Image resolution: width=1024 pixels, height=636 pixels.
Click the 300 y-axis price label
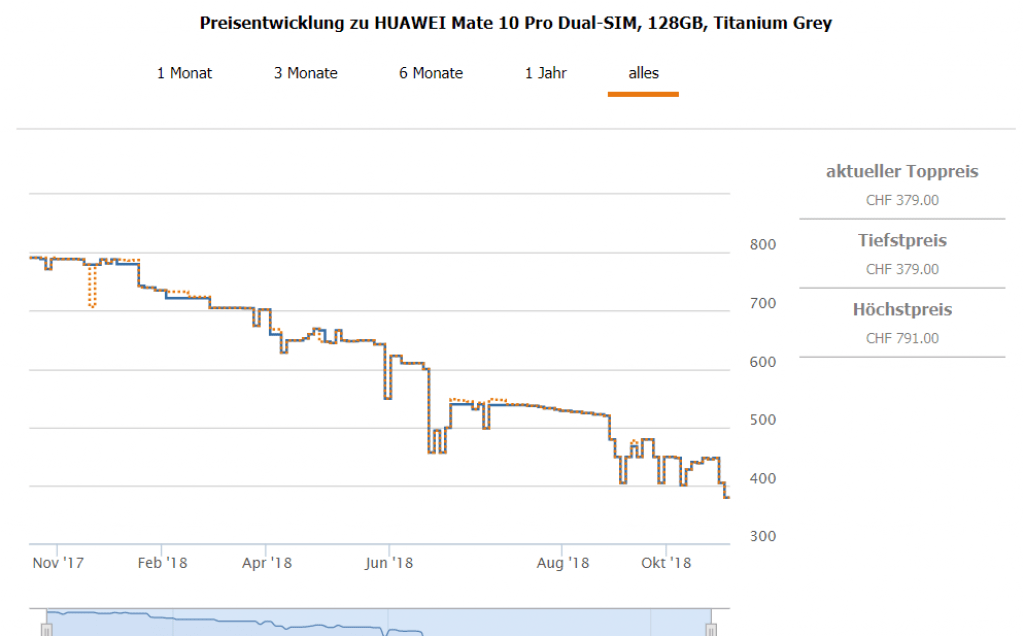[762, 536]
